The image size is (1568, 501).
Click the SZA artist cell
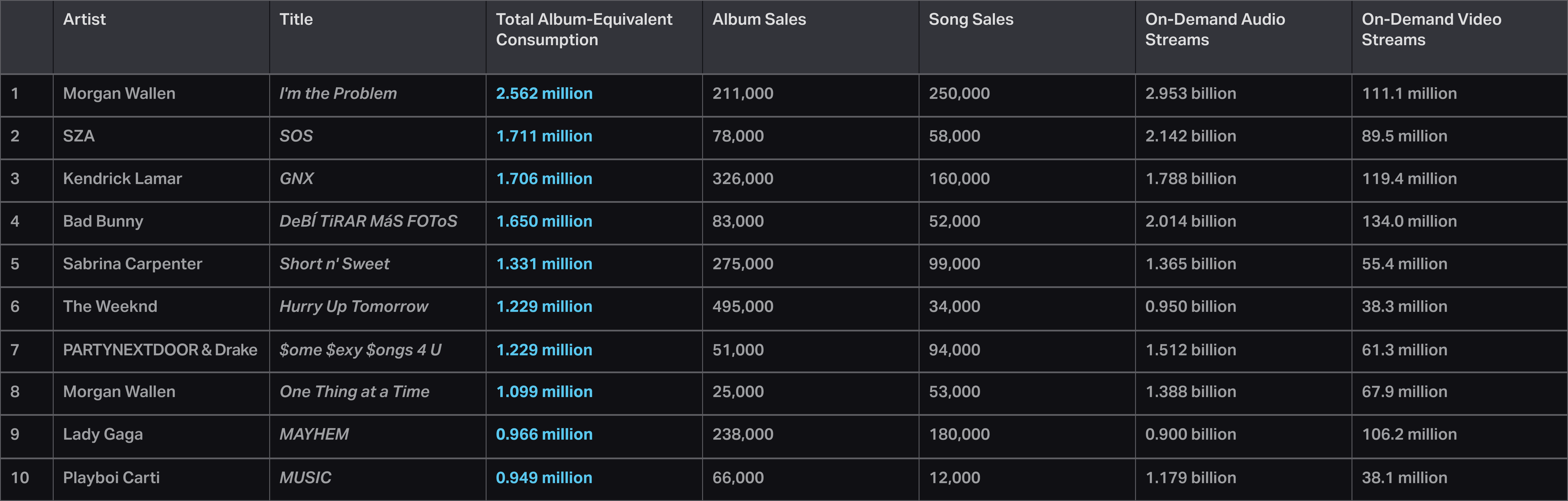click(79, 136)
